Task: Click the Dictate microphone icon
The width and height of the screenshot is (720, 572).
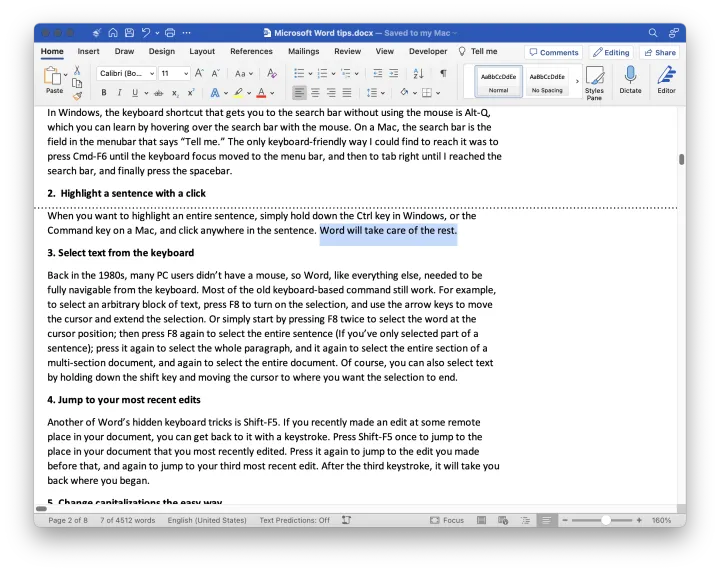Action: (630, 76)
